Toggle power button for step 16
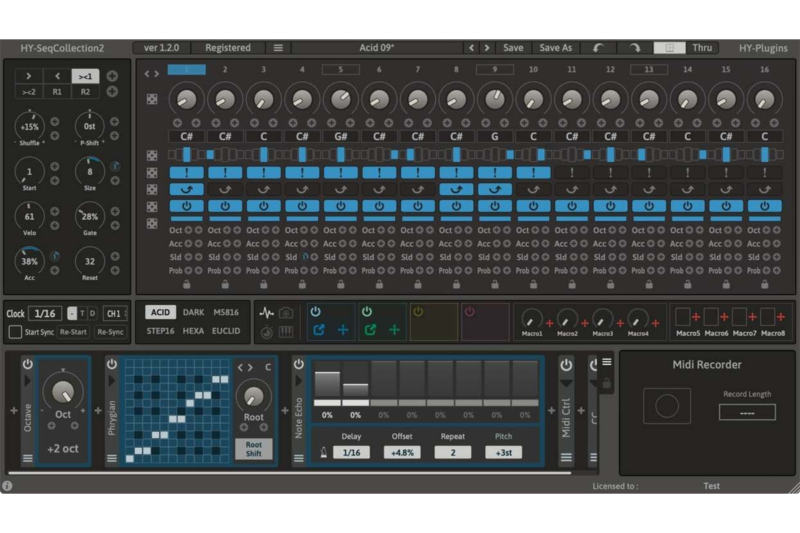This screenshot has height=533, width=800. tap(764, 206)
